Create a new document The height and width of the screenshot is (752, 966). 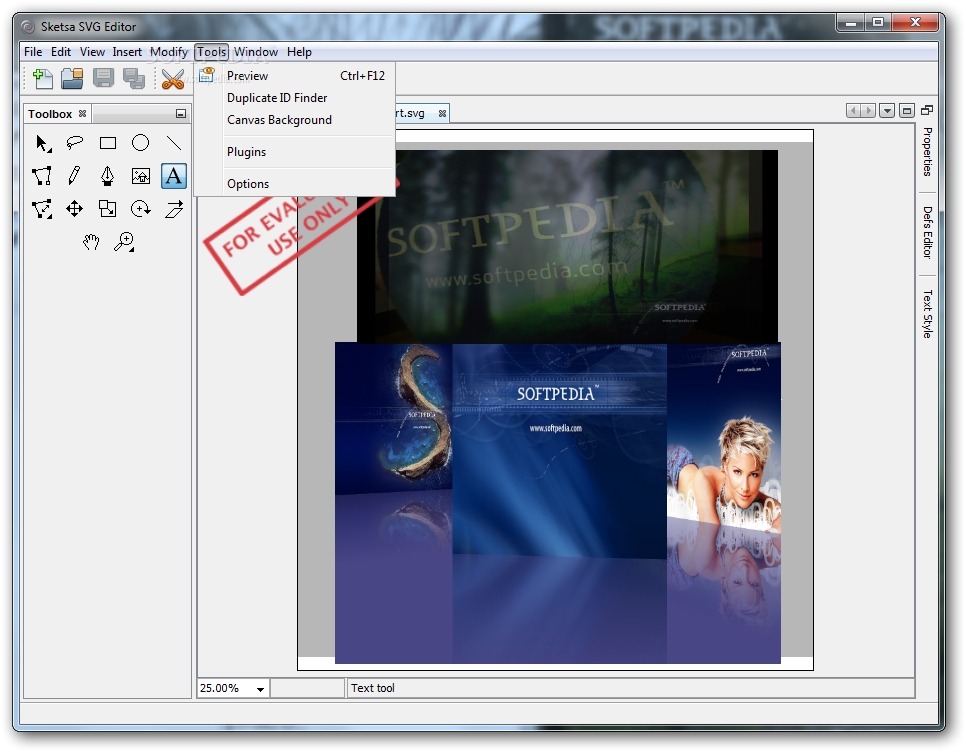[x=42, y=79]
